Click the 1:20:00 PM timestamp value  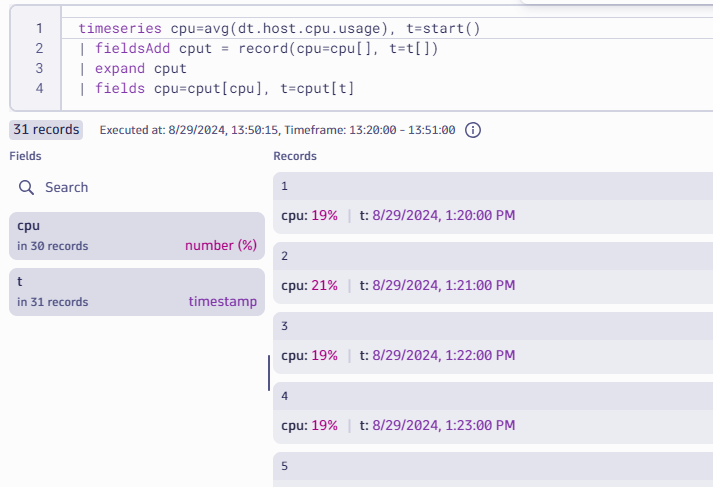[443, 215]
